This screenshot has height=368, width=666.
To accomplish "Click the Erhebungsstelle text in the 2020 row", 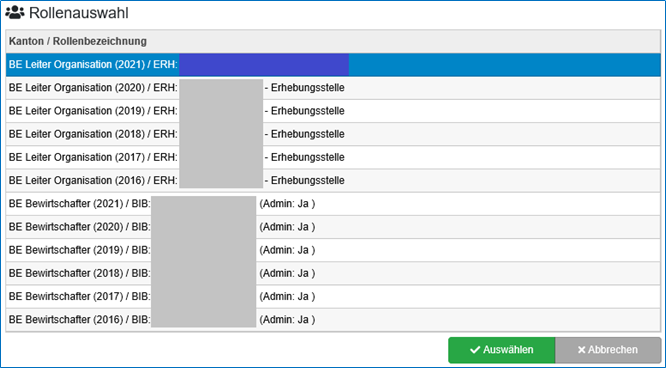I will pyautogui.click(x=308, y=88).
